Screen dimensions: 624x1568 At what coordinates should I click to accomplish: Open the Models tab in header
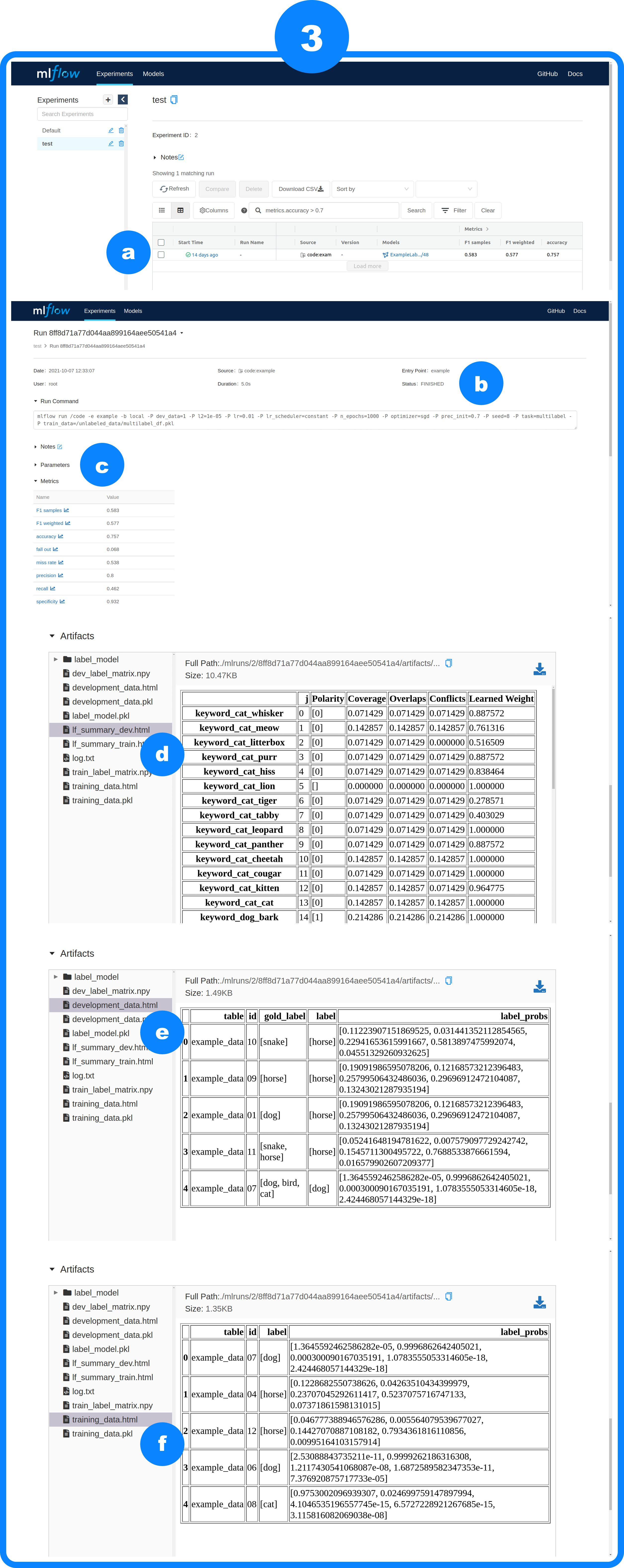tap(153, 74)
